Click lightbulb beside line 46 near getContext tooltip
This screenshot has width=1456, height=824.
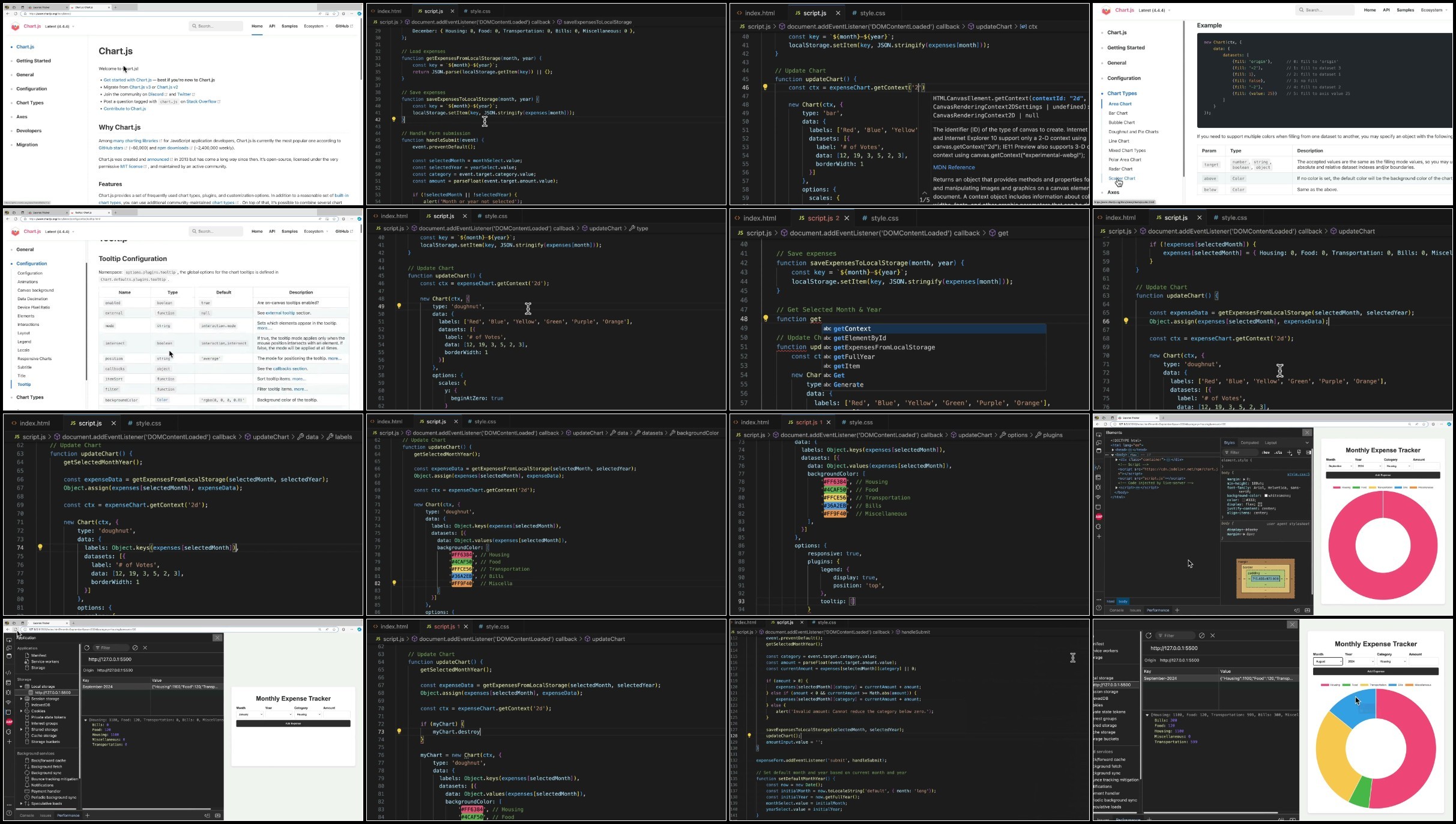[765, 88]
